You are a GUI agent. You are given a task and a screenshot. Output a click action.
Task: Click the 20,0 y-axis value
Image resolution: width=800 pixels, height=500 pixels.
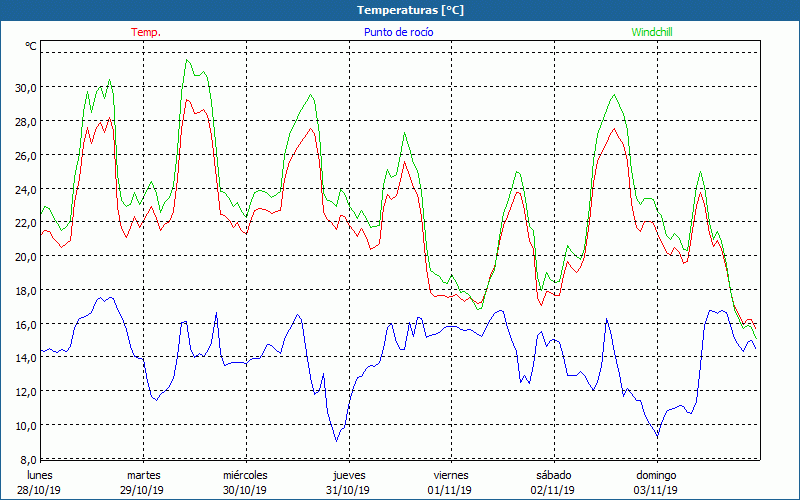pyautogui.click(x=26, y=257)
